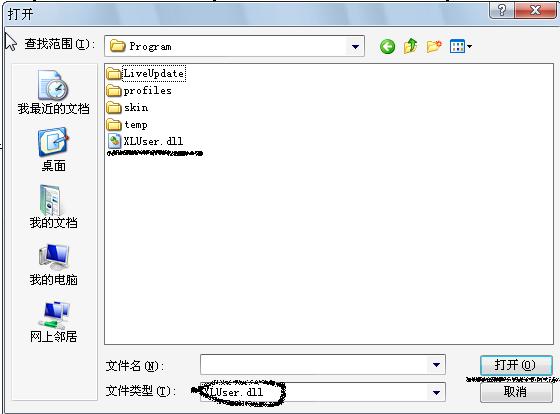The height and width of the screenshot is (414, 560).
Task: Expand the file name dropdown arrow
Action: [436, 365]
